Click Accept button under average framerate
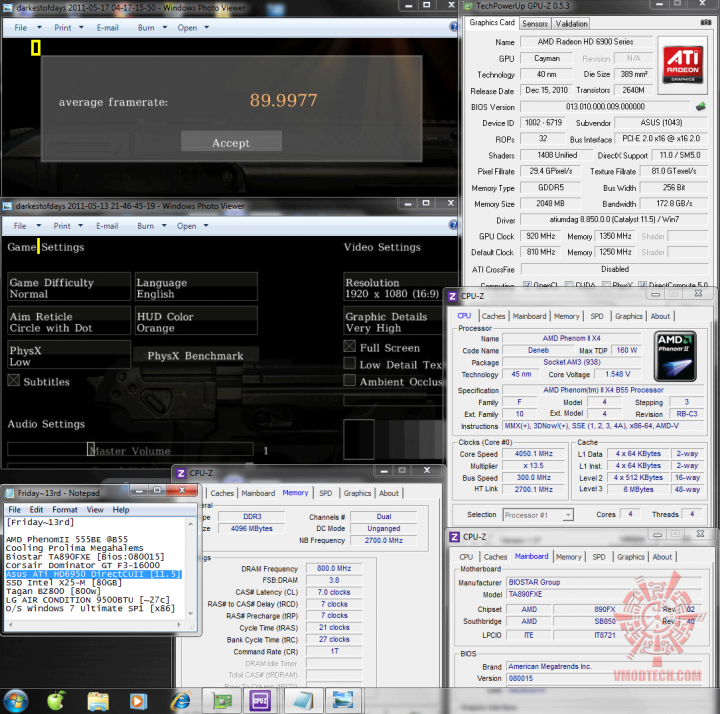Image resolution: width=720 pixels, height=714 pixels. click(x=231, y=143)
